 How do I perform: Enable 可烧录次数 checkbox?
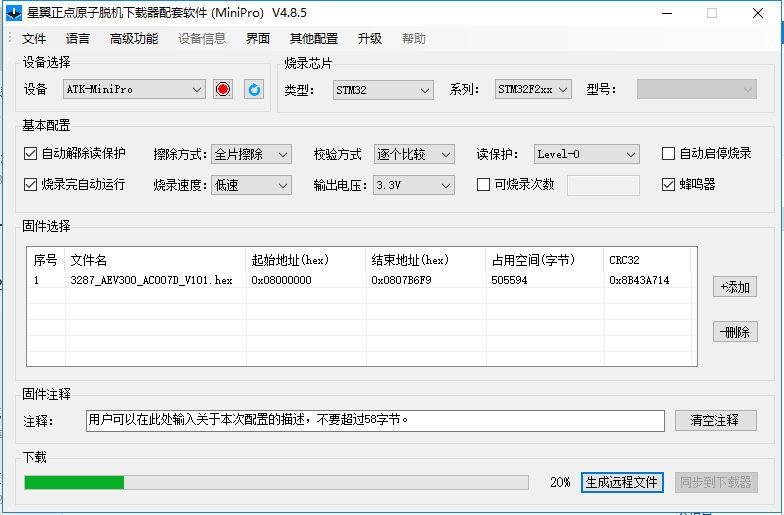(x=484, y=184)
